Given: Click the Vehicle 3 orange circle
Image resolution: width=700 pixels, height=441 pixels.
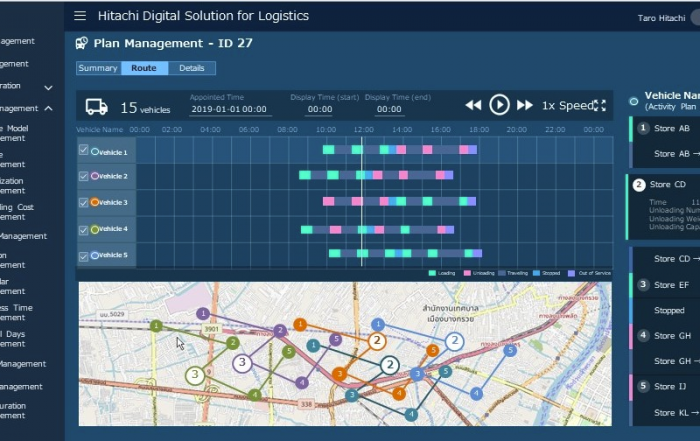Looking at the screenshot, I should click(95, 202).
